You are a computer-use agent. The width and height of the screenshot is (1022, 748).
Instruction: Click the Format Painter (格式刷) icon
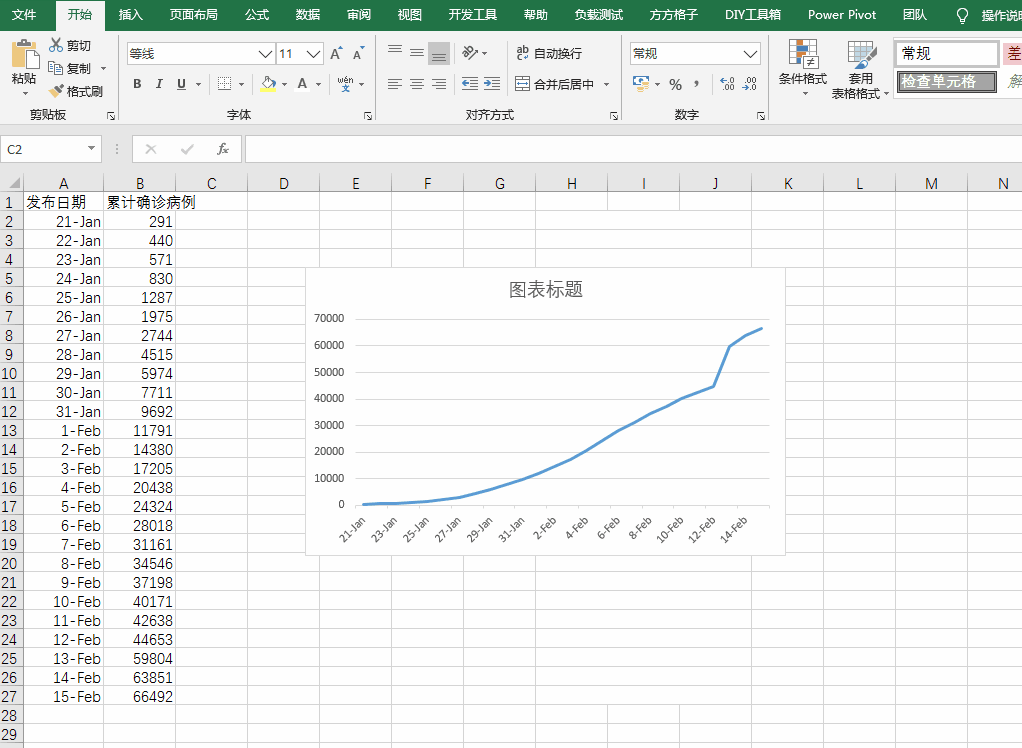tap(56, 91)
